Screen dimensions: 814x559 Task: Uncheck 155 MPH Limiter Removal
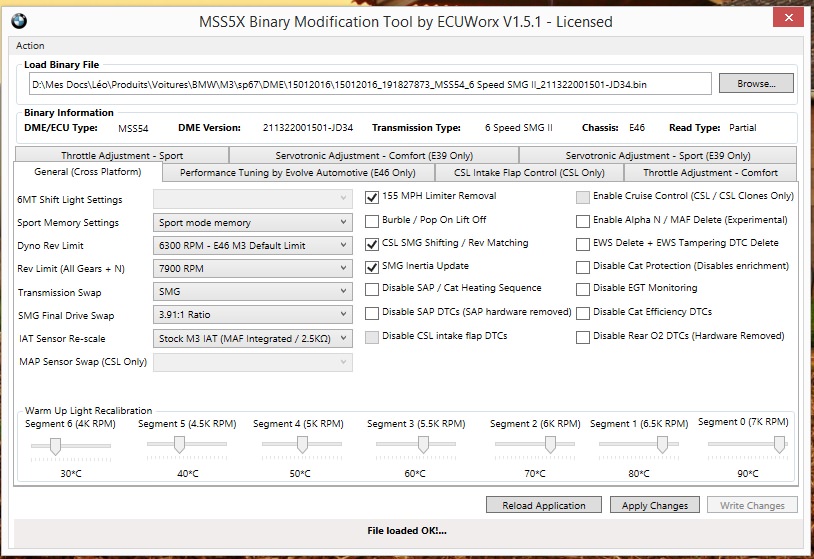[372, 197]
